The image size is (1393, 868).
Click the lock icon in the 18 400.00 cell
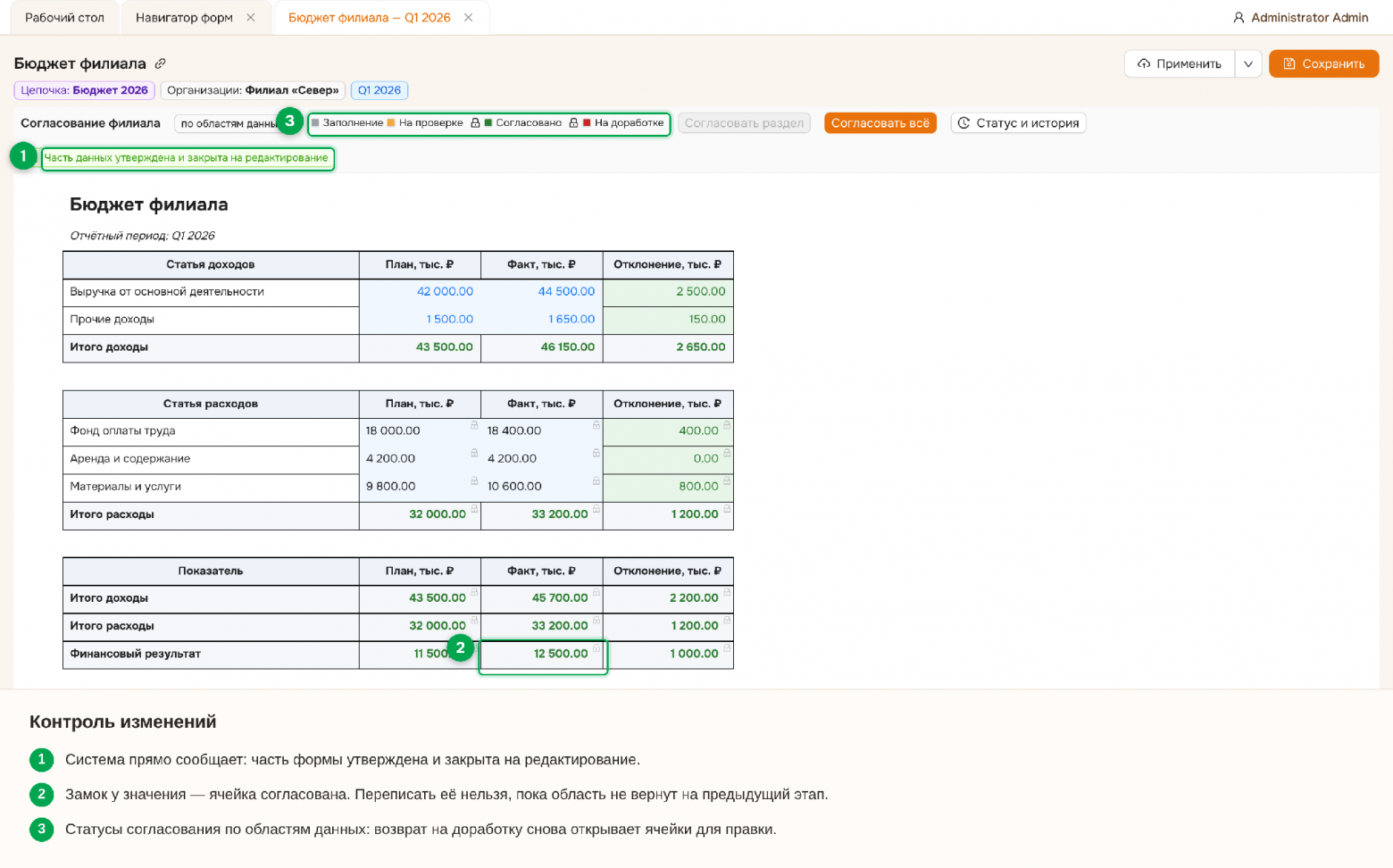596,425
